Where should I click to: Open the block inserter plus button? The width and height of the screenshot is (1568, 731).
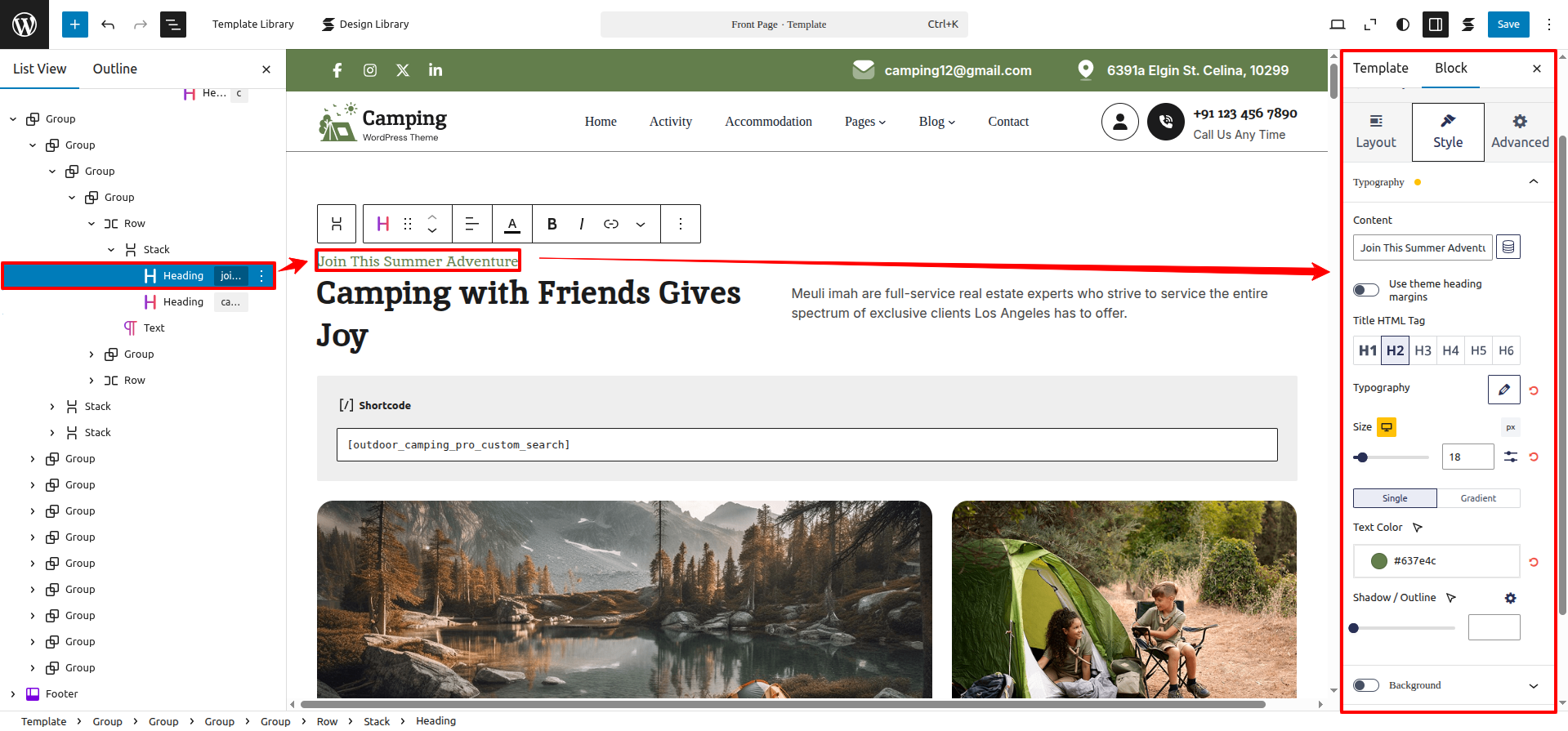[74, 25]
